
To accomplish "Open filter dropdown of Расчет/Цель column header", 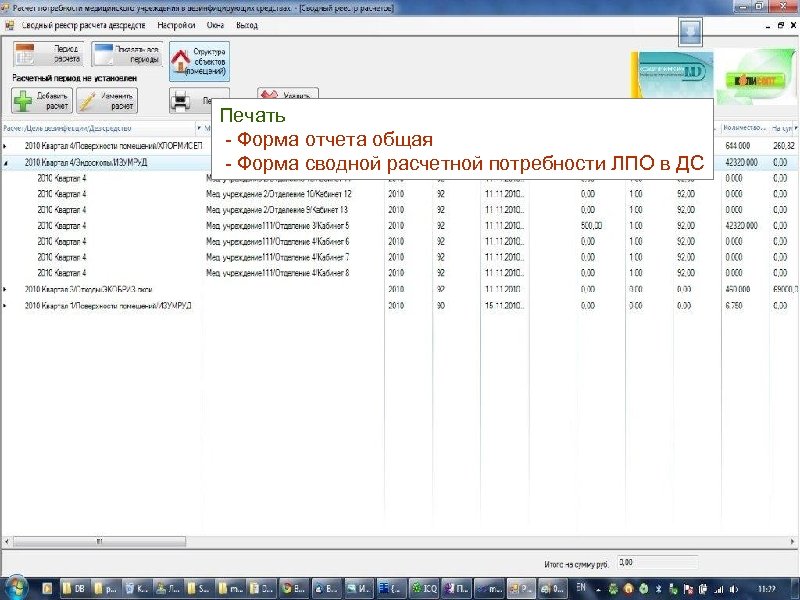I will click(199, 128).
